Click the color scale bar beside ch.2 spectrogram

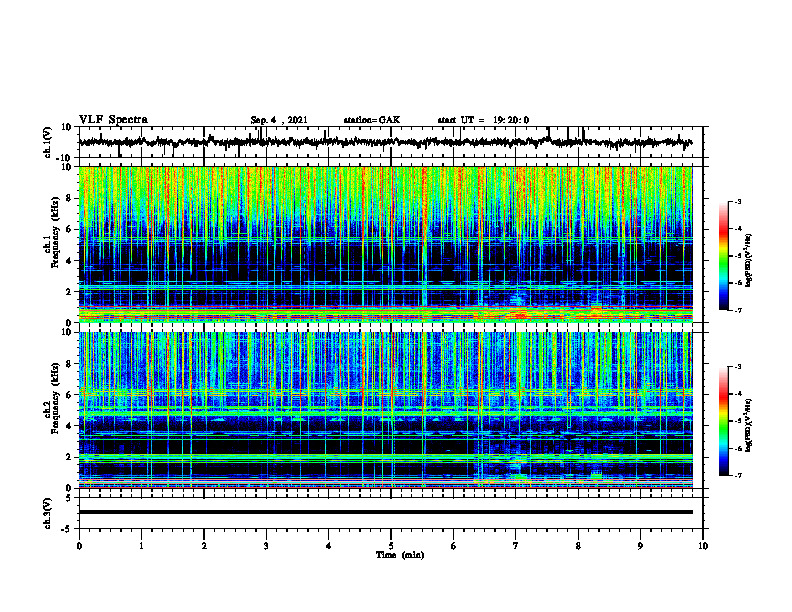(724, 421)
